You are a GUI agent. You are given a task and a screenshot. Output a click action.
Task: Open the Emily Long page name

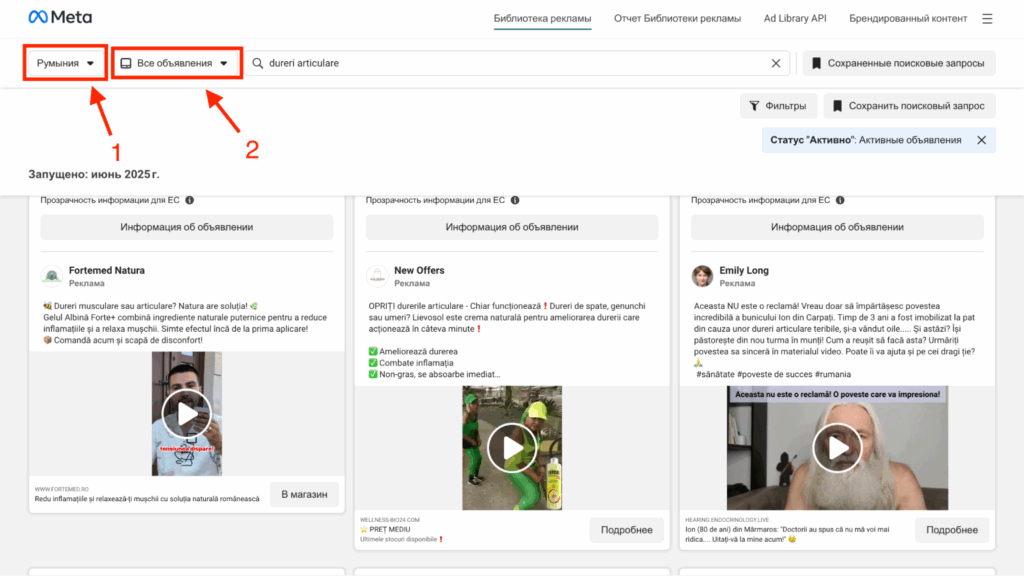[x=744, y=270]
